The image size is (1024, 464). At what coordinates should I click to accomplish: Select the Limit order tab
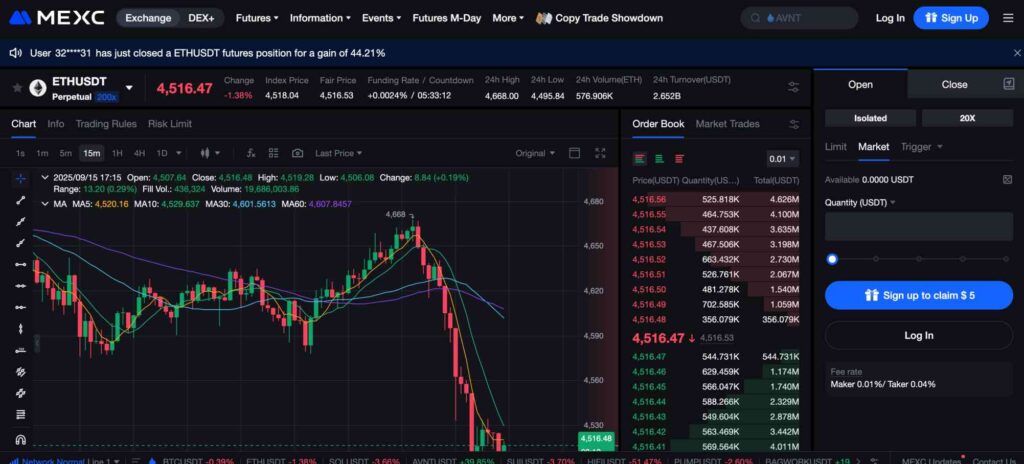coord(835,146)
